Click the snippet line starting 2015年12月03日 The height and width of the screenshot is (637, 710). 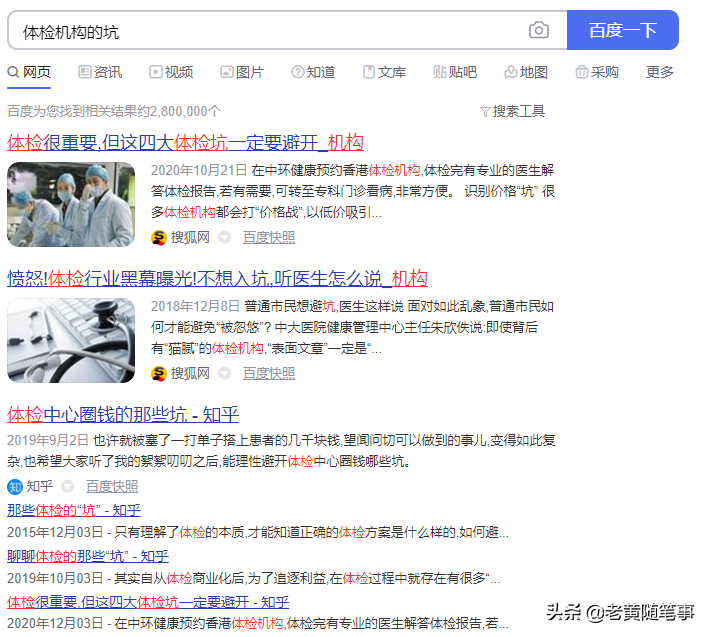tap(258, 532)
